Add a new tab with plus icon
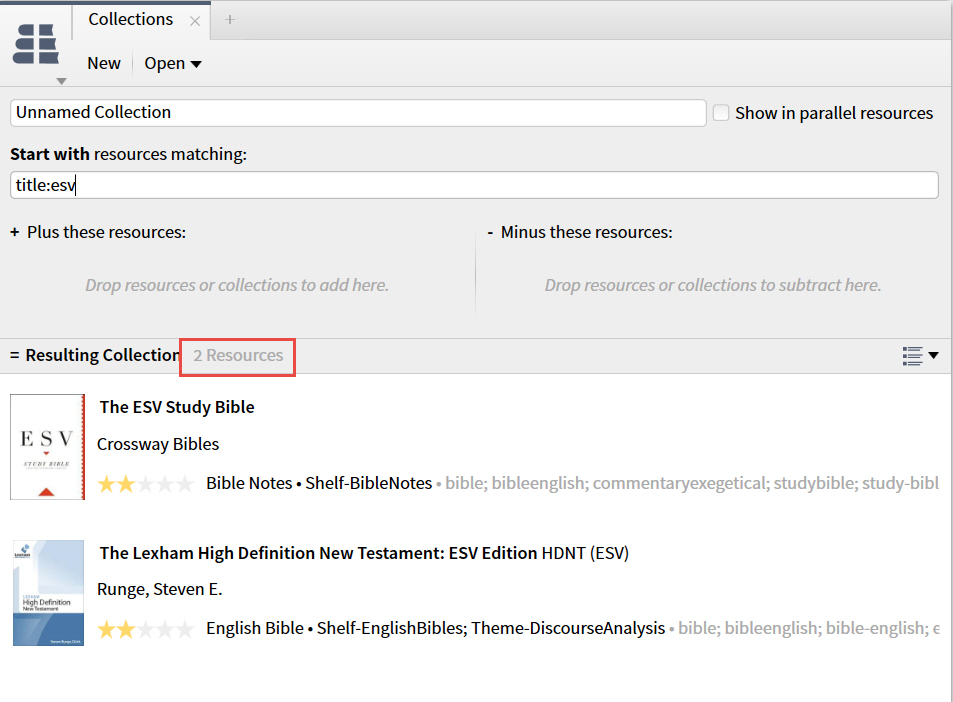The height and width of the screenshot is (702, 953). [230, 19]
